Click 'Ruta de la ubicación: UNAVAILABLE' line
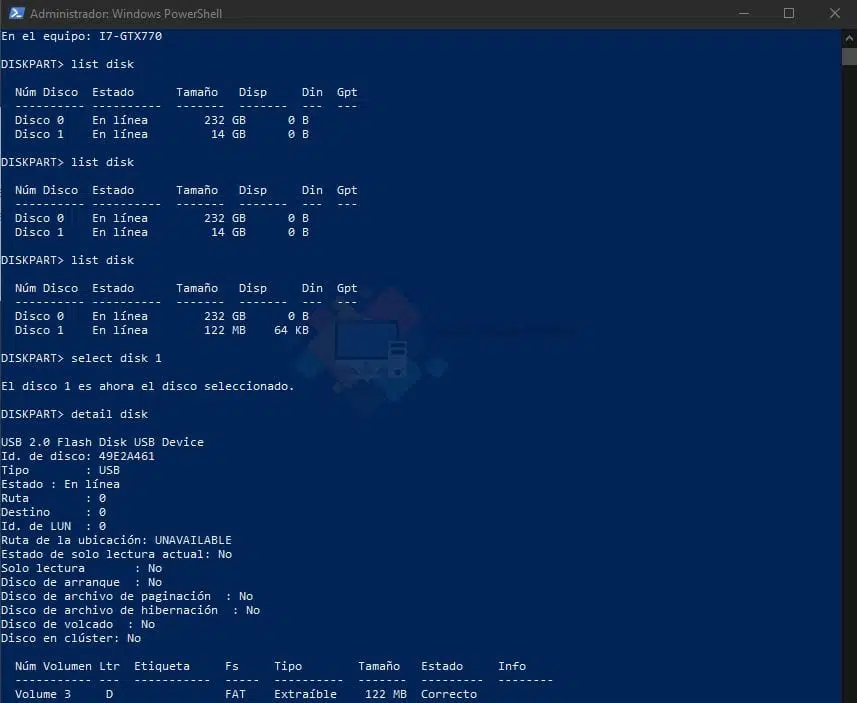This screenshot has width=857, height=703. pos(116,540)
